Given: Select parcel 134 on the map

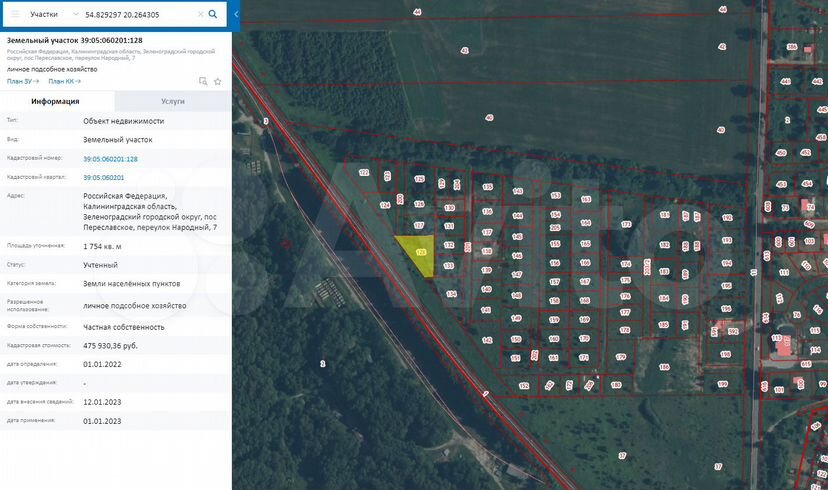Looking at the screenshot, I should 452,293.
